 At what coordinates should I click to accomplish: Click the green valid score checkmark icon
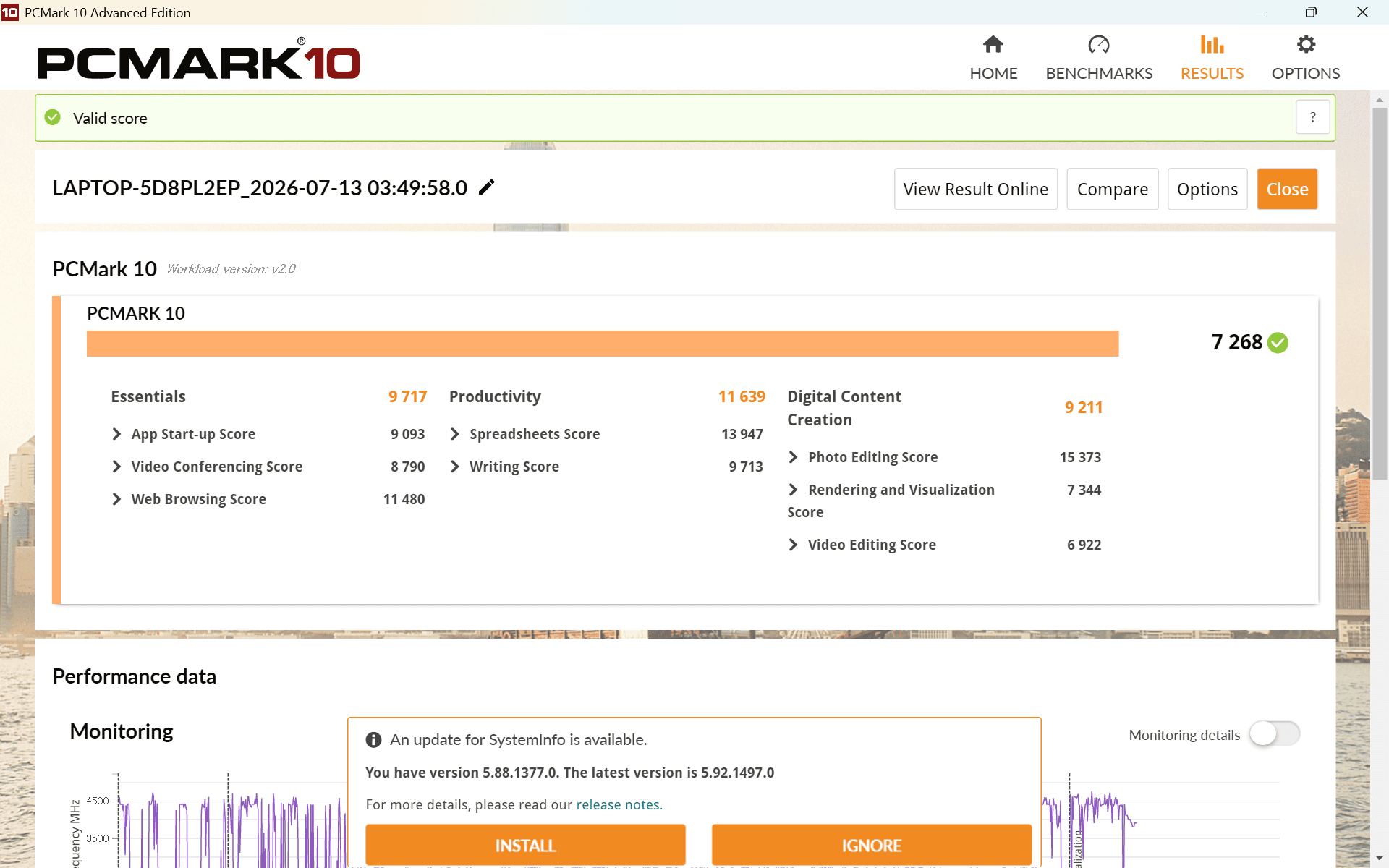tap(53, 117)
